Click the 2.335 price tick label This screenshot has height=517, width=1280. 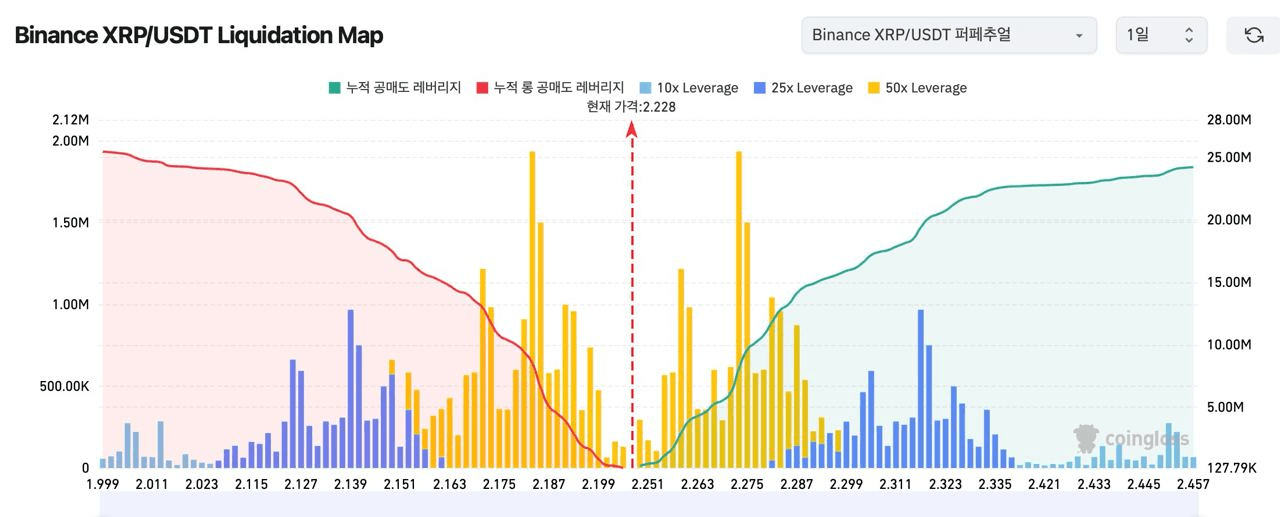[x=995, y=484]
